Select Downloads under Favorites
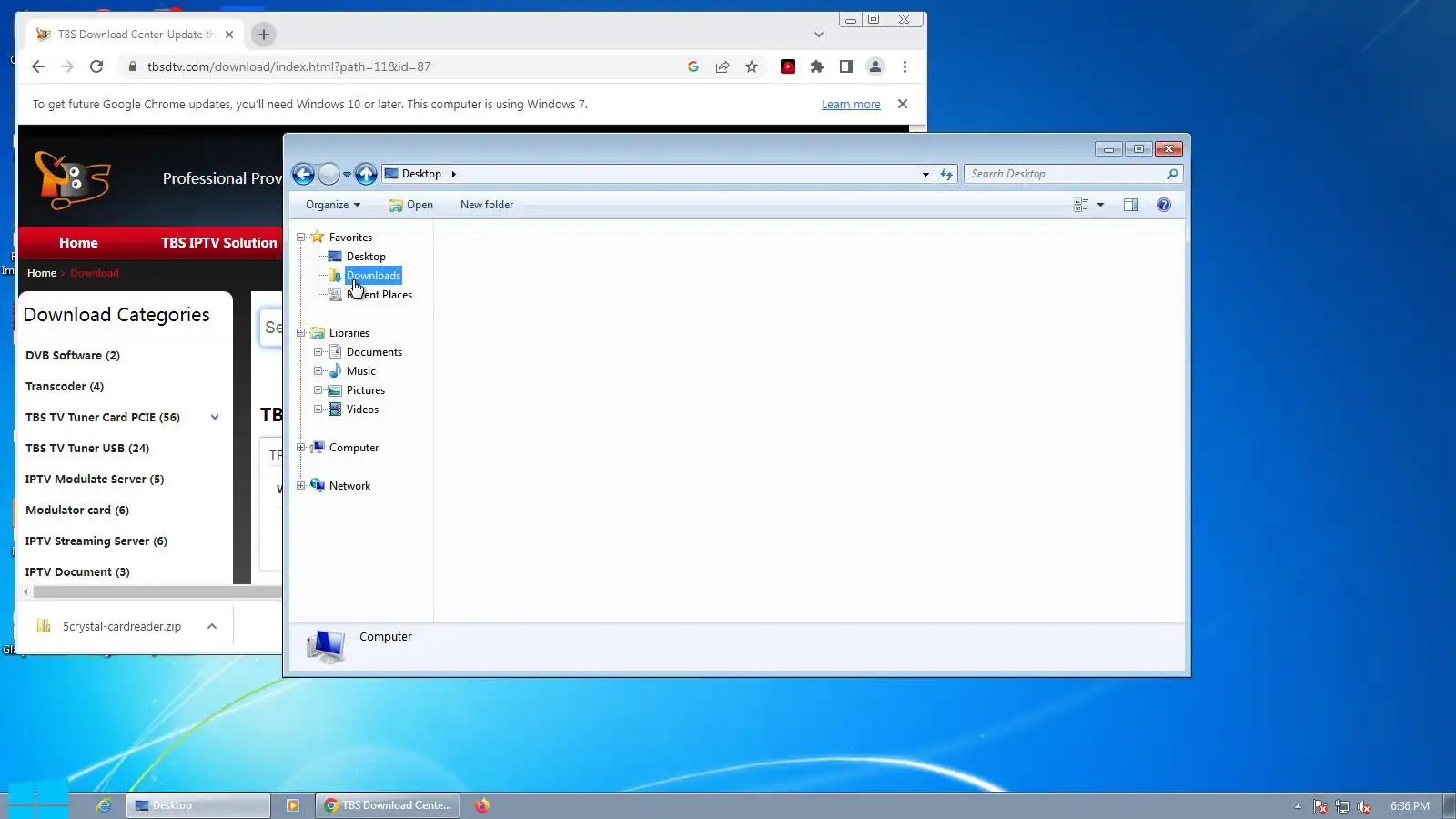Screen dimensions: 1456x819 tap(373, 276)
